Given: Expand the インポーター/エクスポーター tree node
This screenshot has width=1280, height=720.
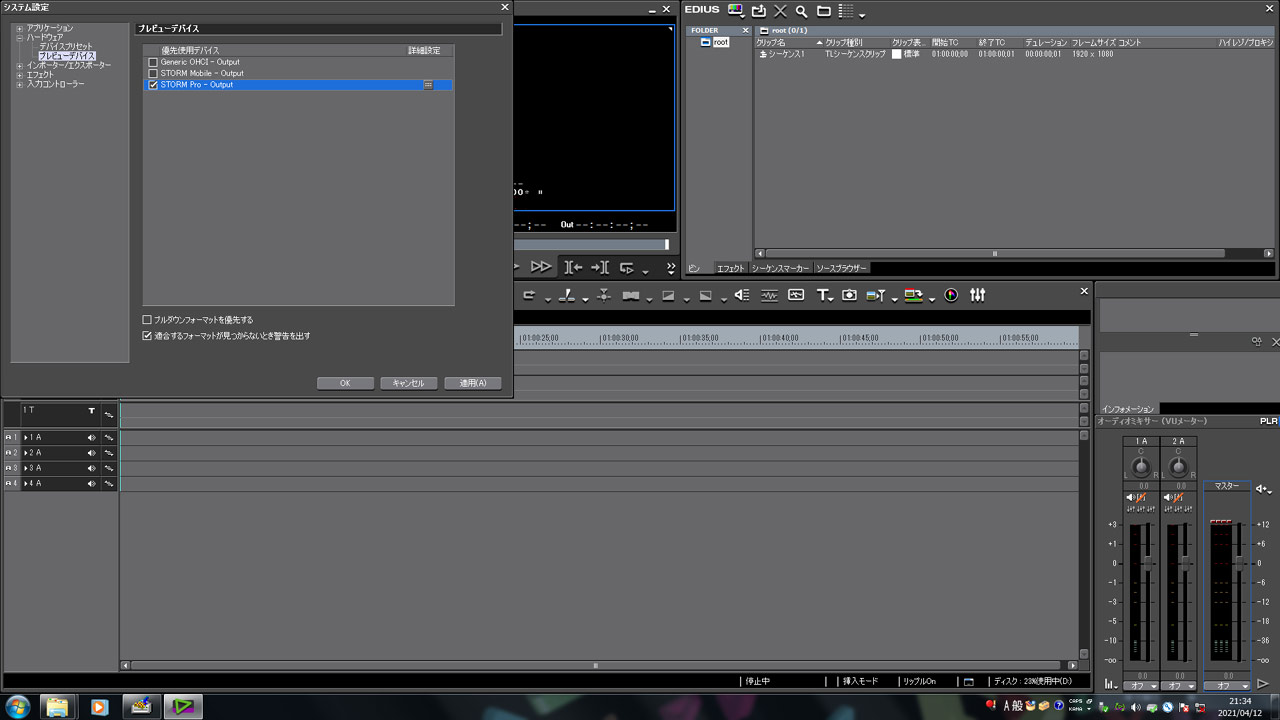Looking at the screenshot, I should [x=19, y=65].
